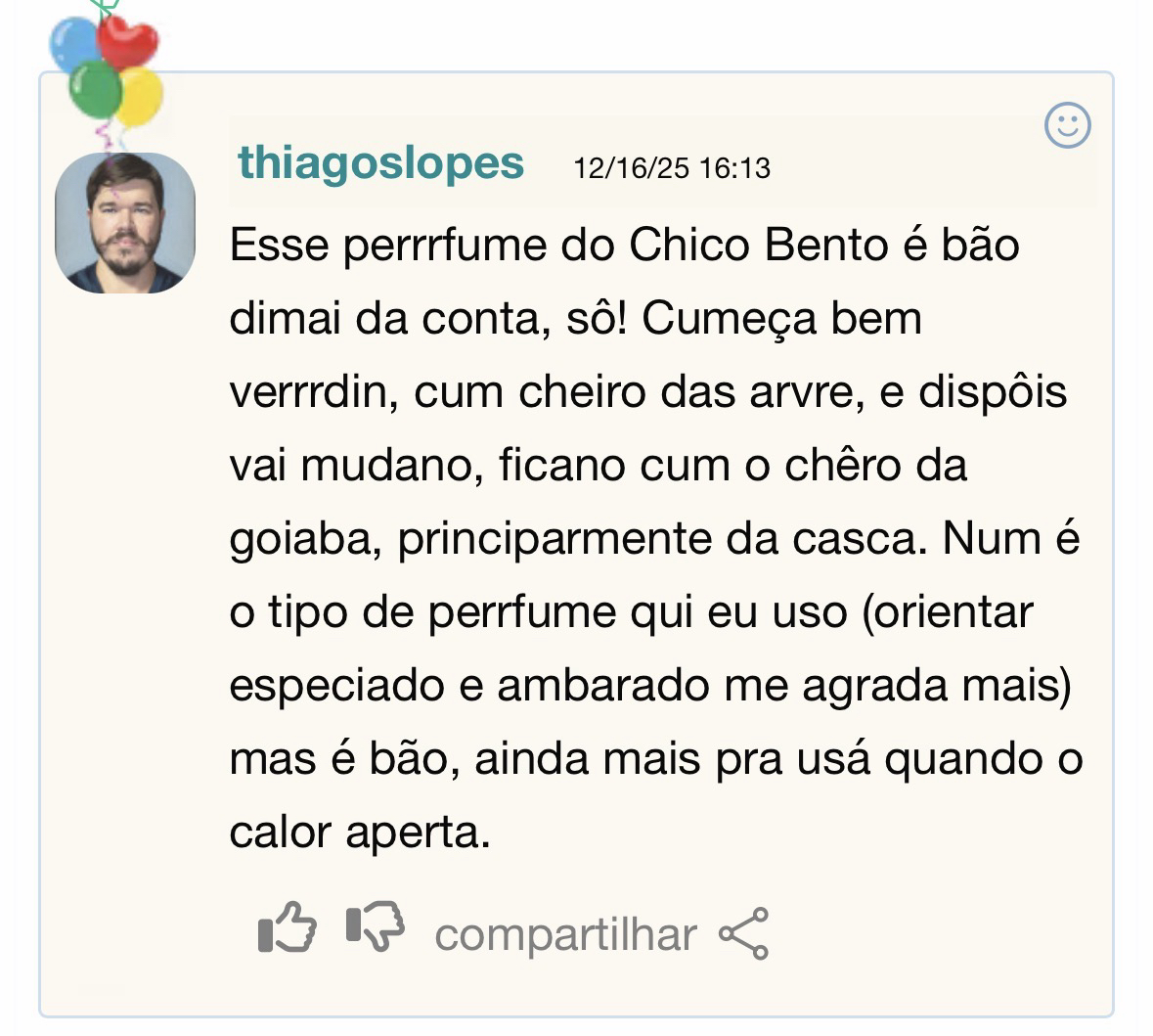Like the comment with thumbs up
This screenshot has width=1153, height=1036.
tap(287, 927)
